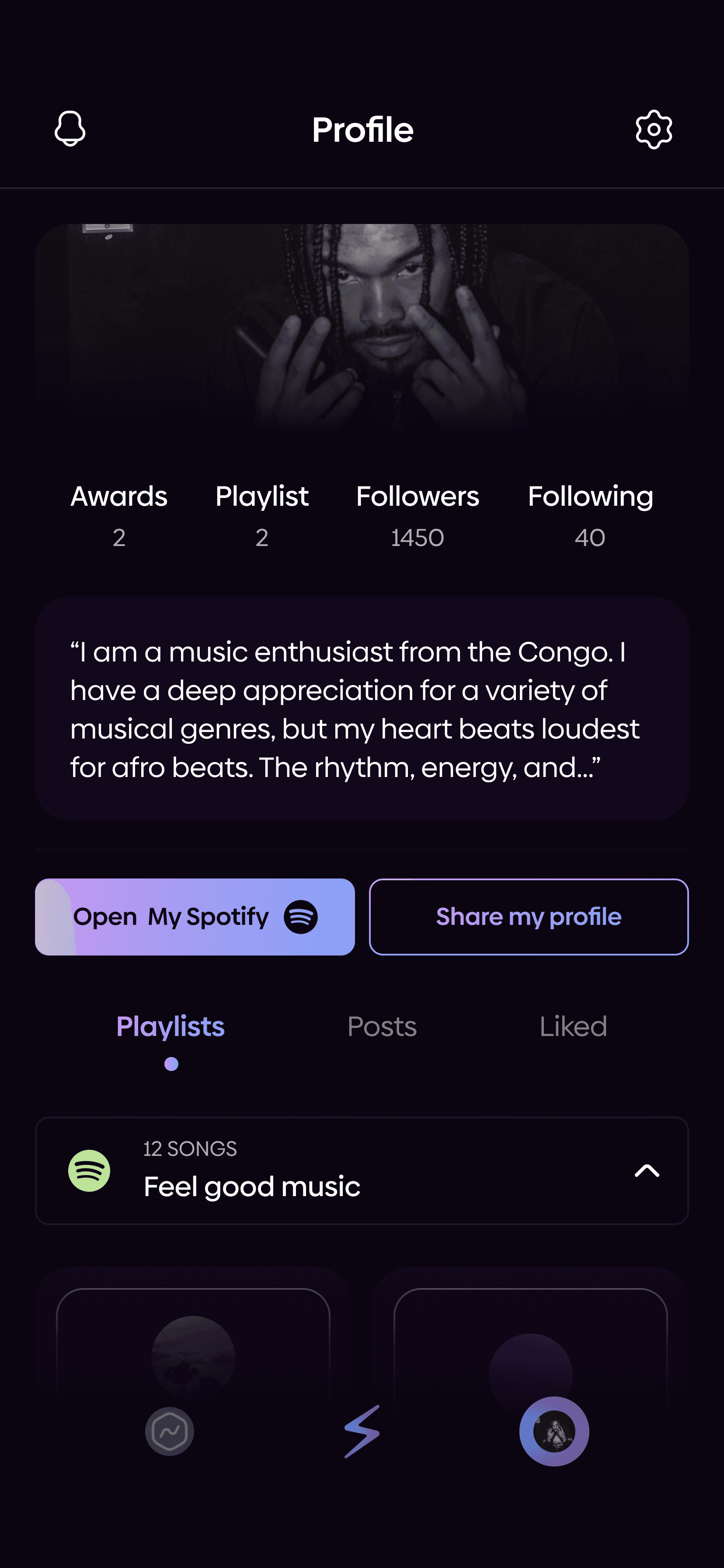Screen dimensions: 724x1568
Task: Open the Awards stat
Action: click(x=118, y=515)
